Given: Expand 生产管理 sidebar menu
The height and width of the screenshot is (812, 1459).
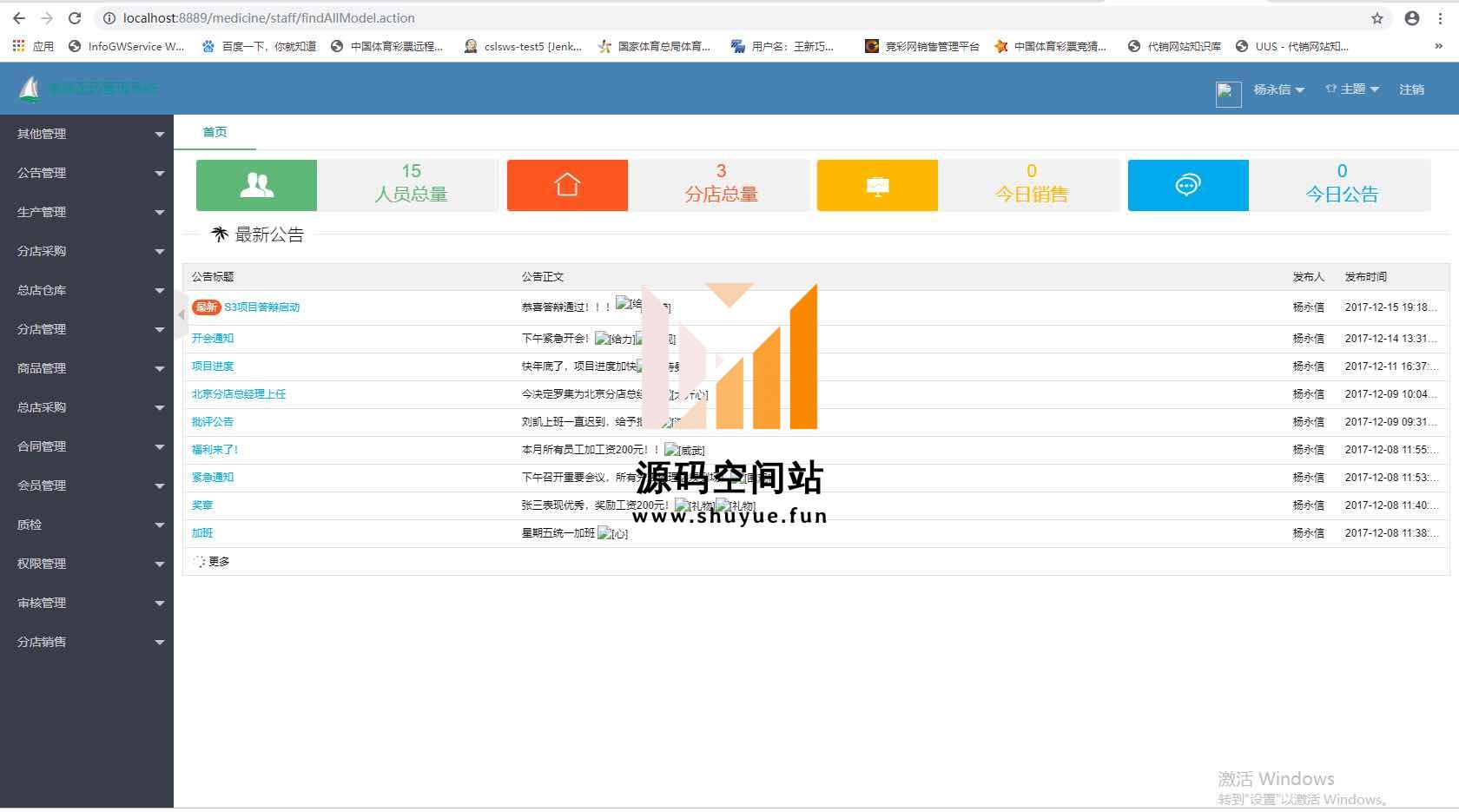Looking at the screenshot, I should [x=87, y=212].
